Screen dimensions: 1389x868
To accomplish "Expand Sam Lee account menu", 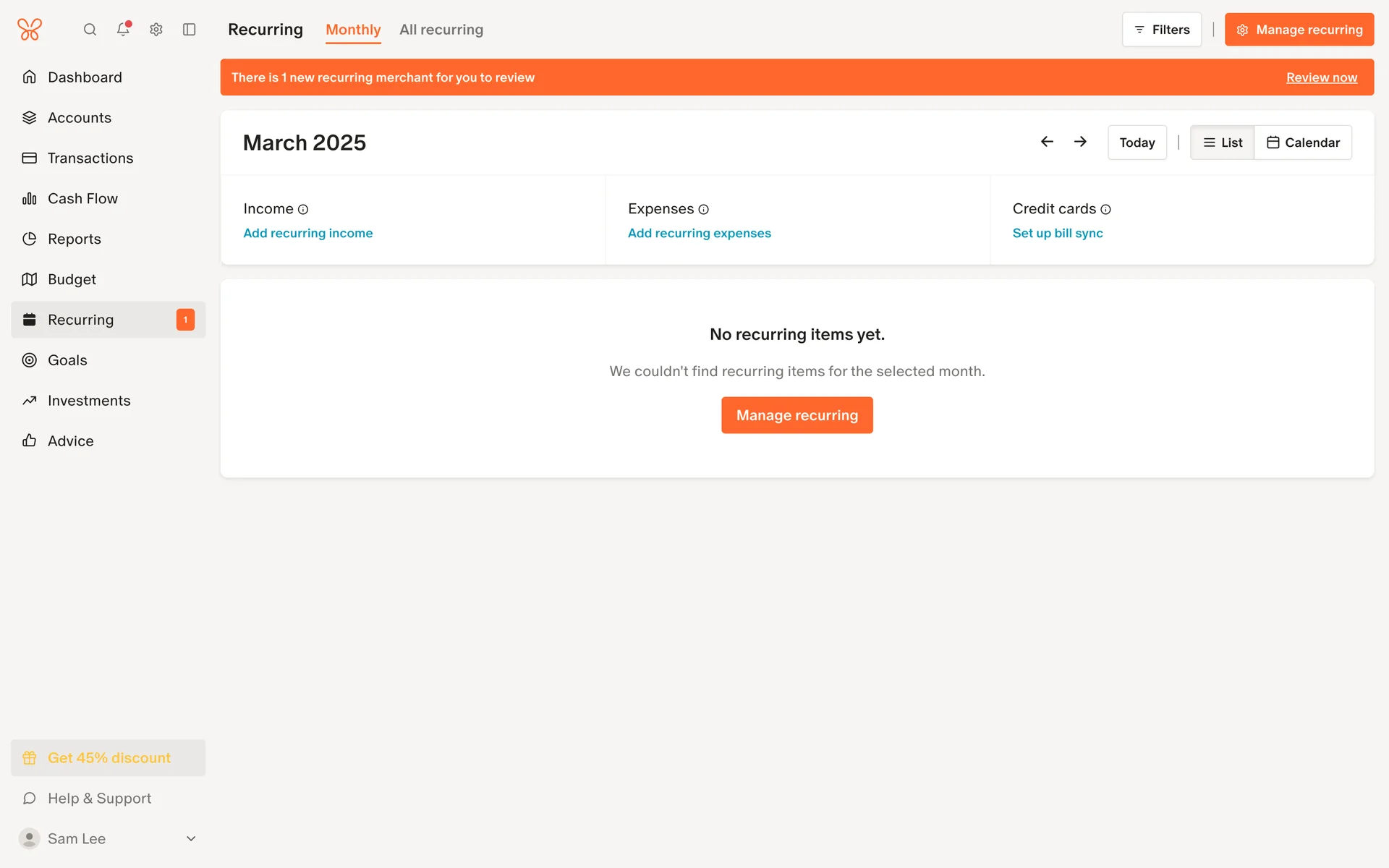I will click(191, 838).
